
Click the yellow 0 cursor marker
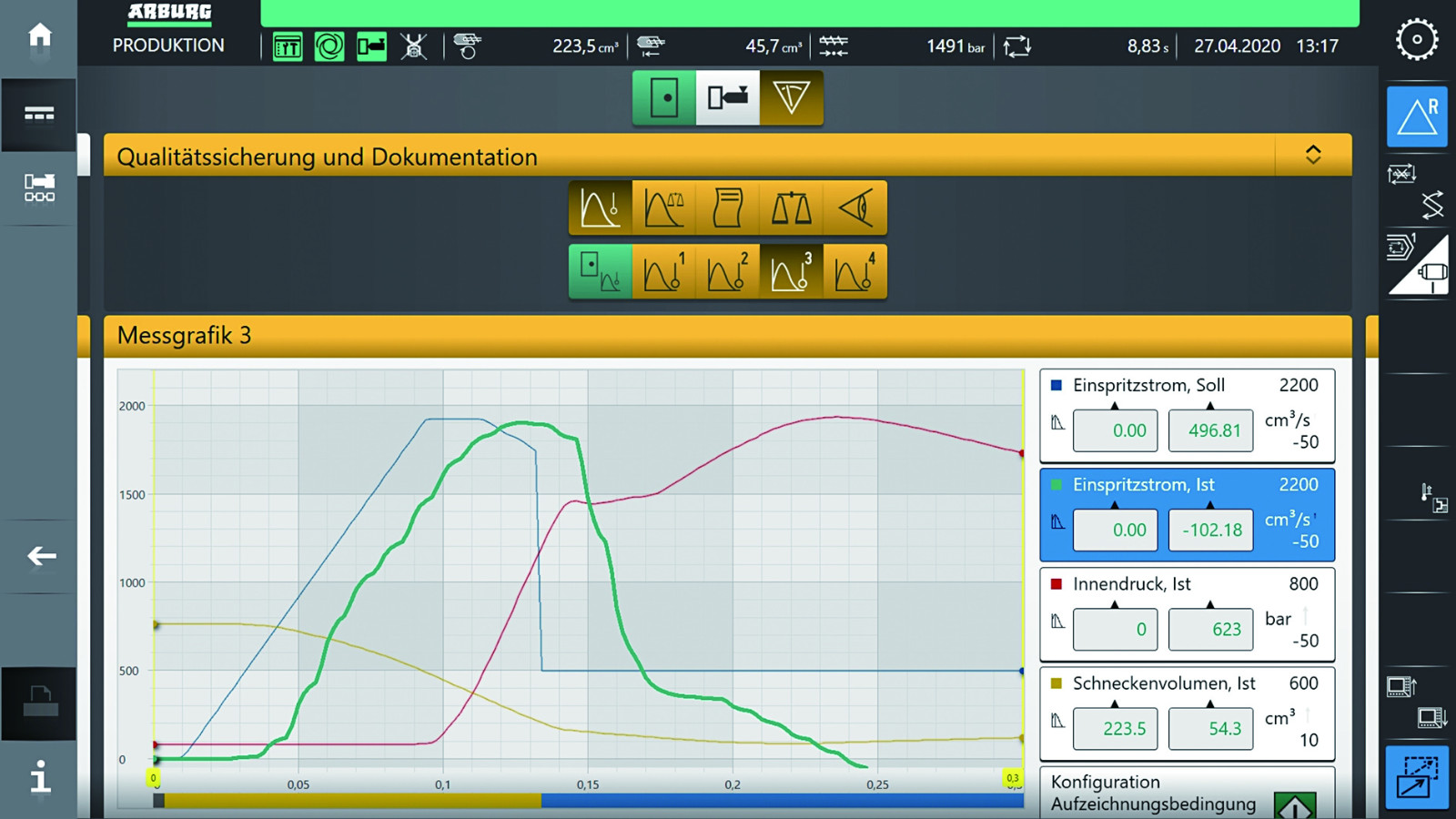coord(154,778)
